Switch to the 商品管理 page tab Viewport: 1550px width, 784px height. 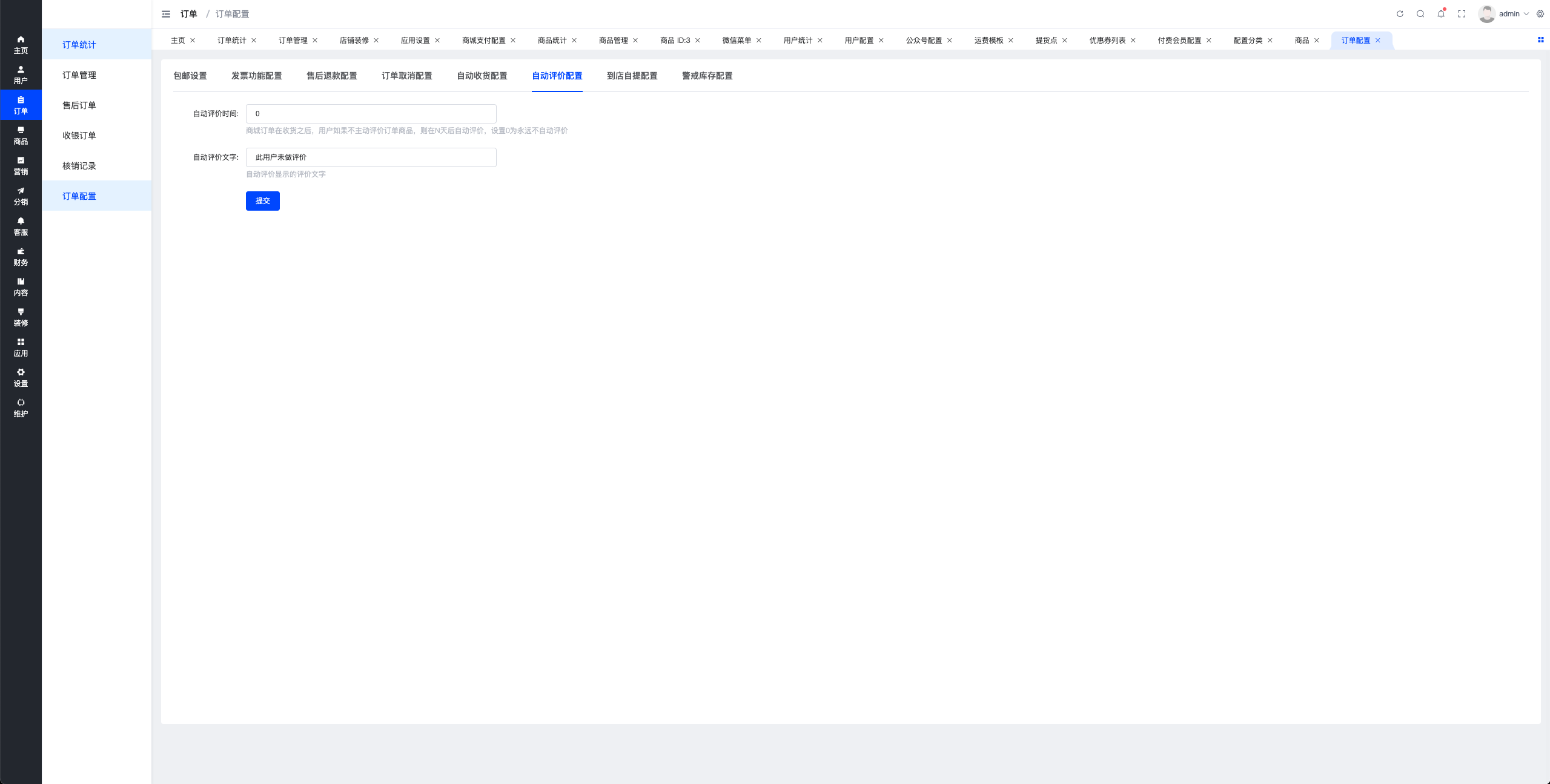pyautogui.click(x=613, y=41)
